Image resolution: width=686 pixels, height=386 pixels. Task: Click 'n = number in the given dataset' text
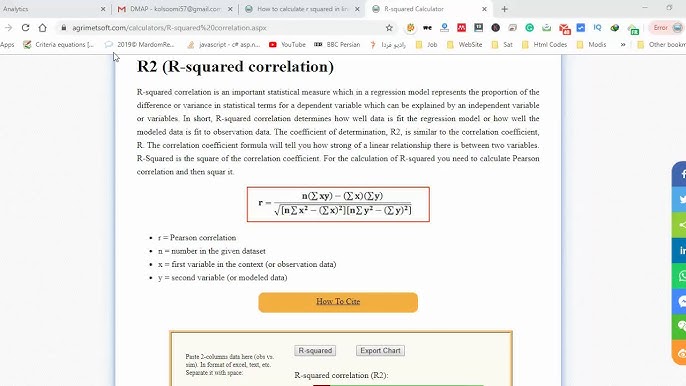click(212, 251)
